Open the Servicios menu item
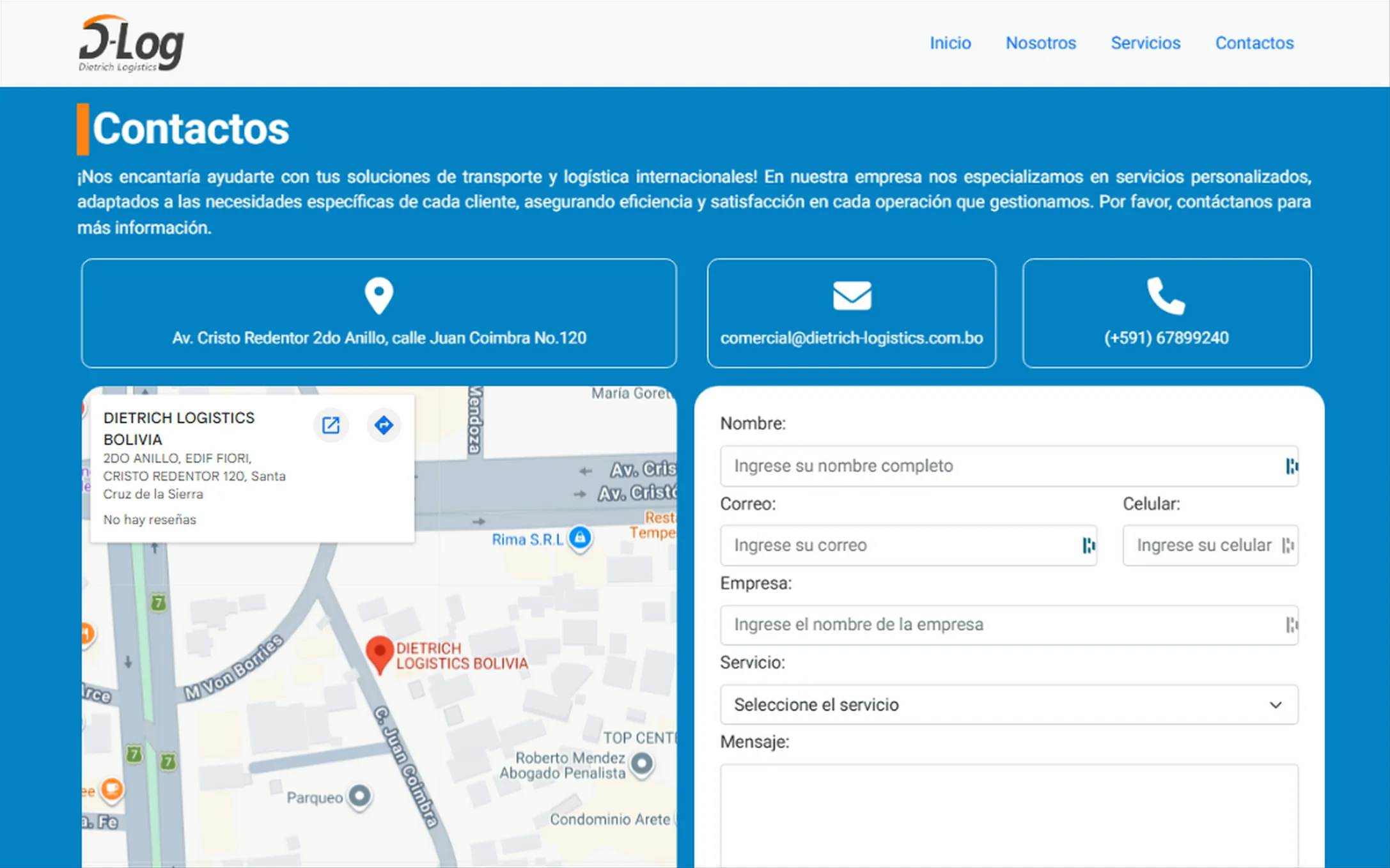Image resolution: width=1390 pixels, height=868 pixels. pyautogui.click(x=1145, y=43)
